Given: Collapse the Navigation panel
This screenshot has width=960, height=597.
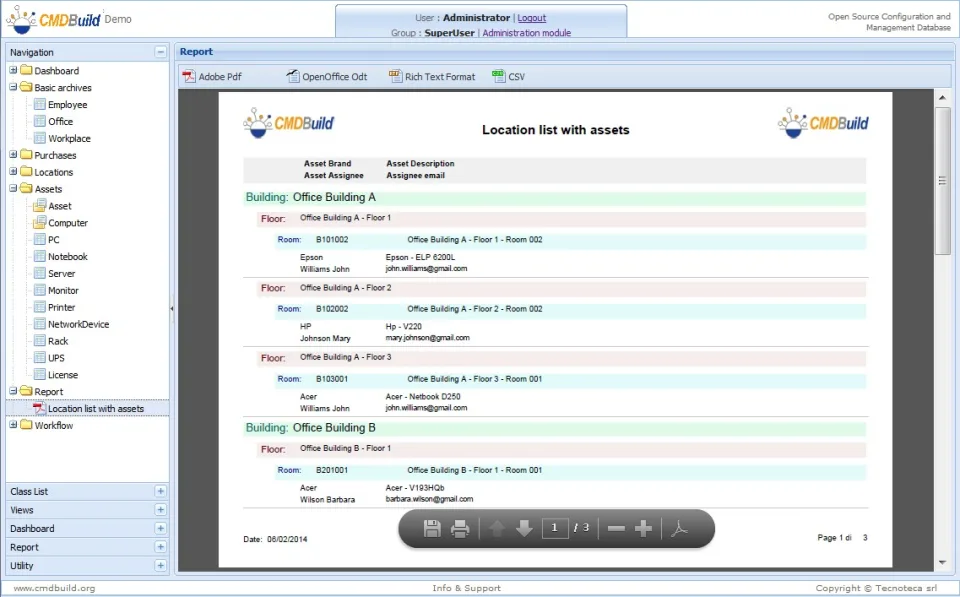Looking at the screenshot, I should (x=160, y=52).
